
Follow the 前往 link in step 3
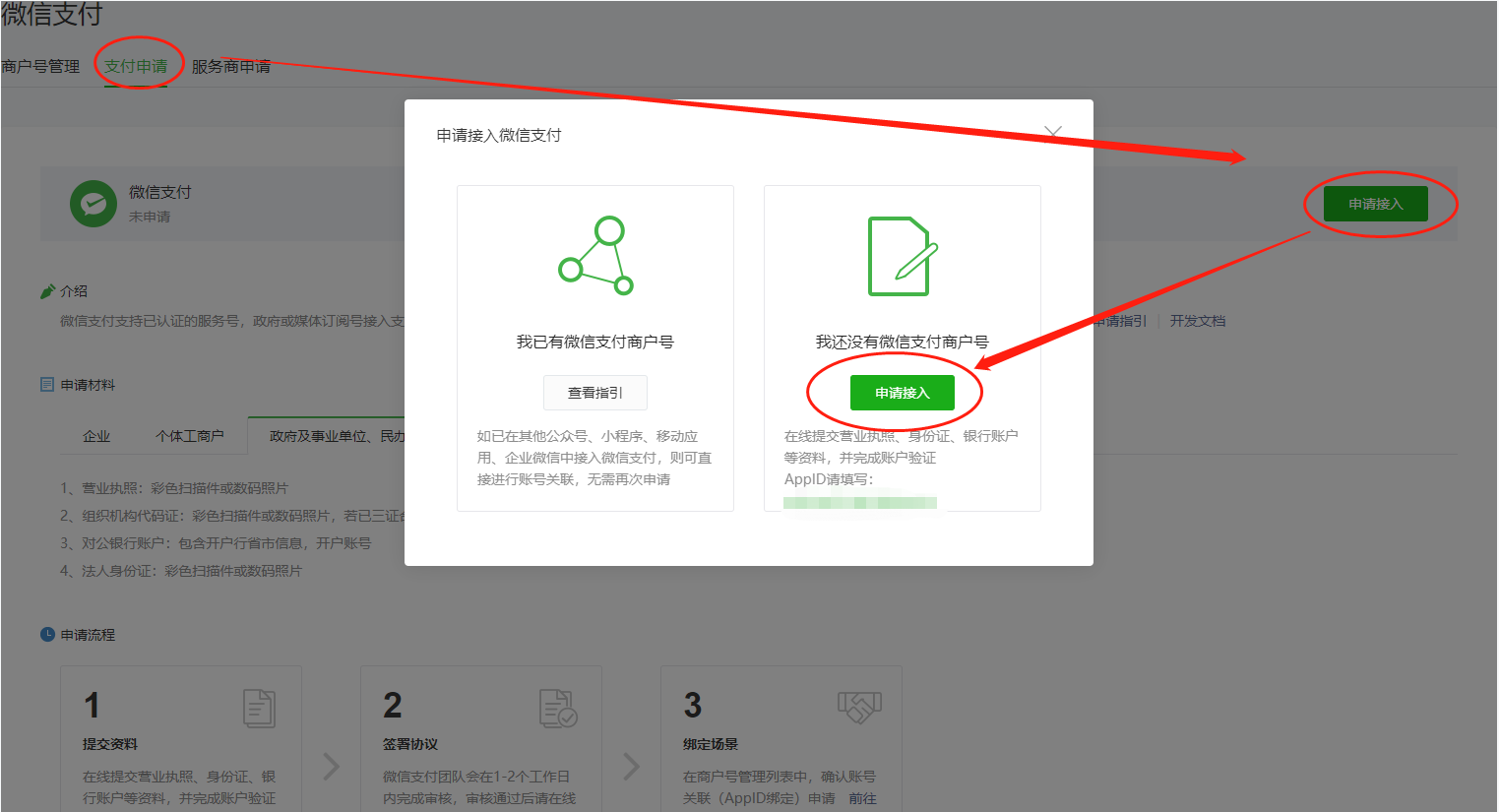(x=862, y=798)
